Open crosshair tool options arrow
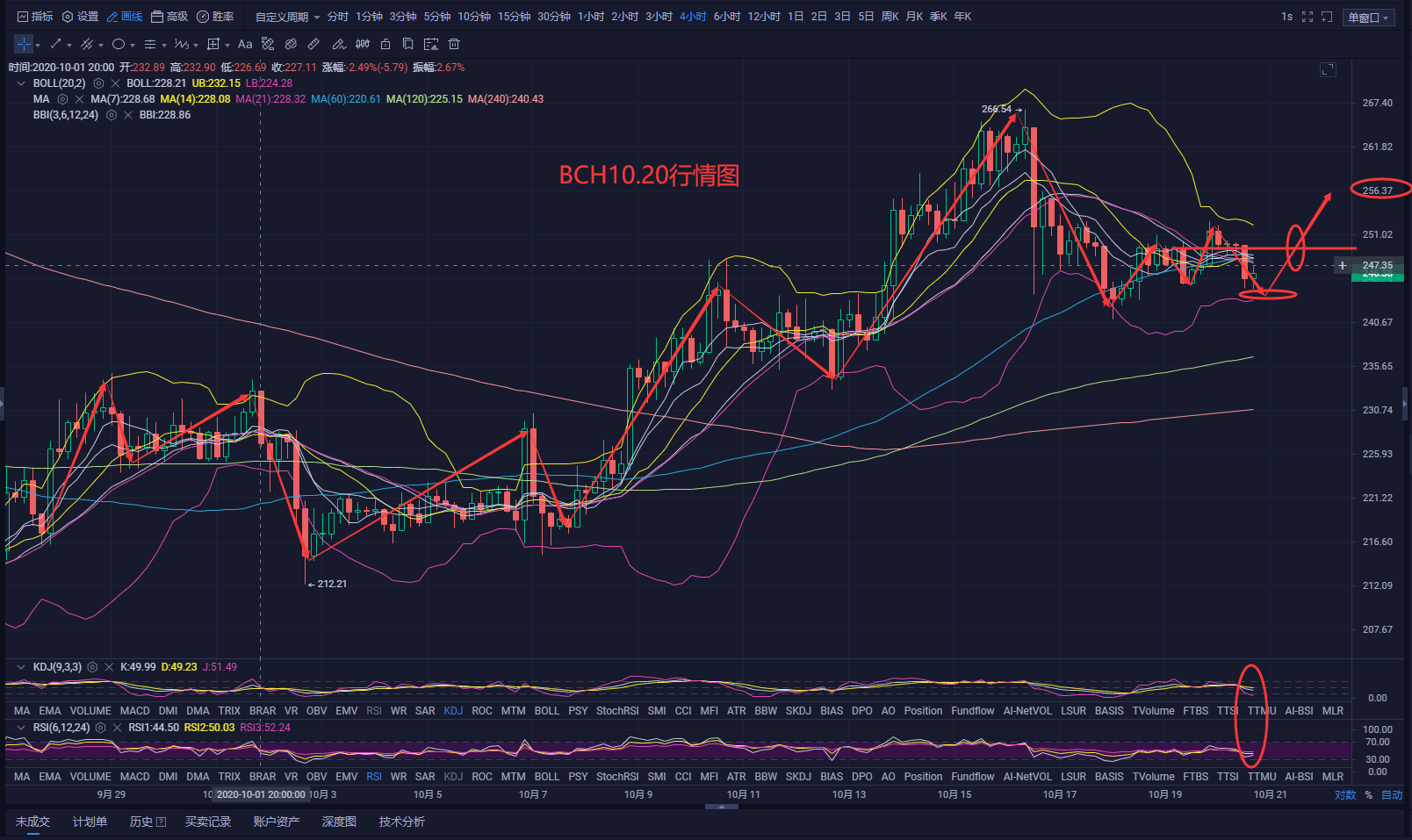The height and width of the screenshot is (840, 1412). pyautogui.click(x=38, y=45)
